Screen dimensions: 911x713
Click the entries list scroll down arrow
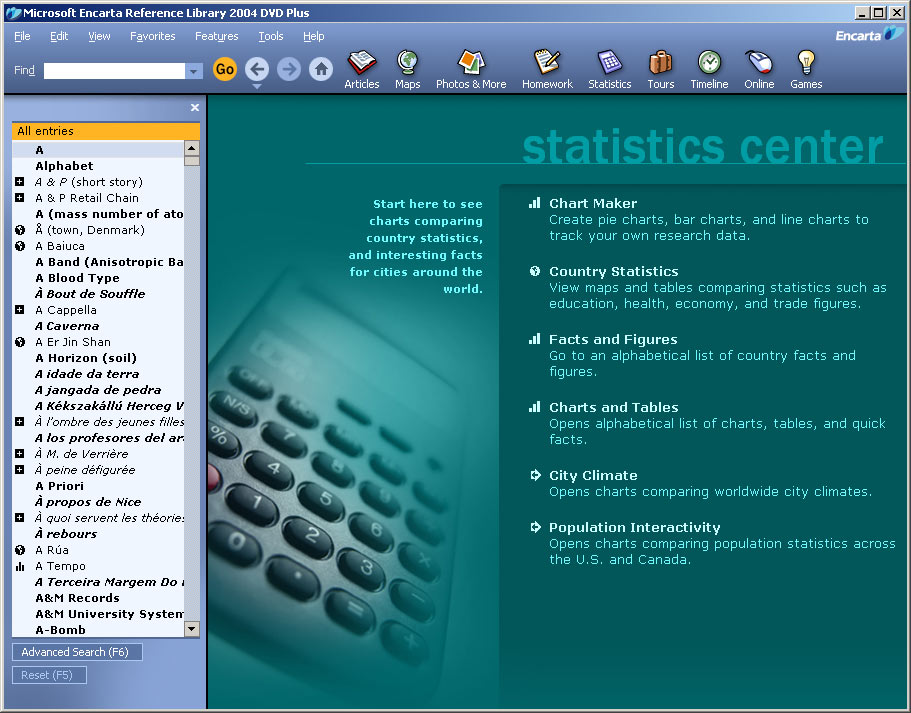click(x=192, y=629)
